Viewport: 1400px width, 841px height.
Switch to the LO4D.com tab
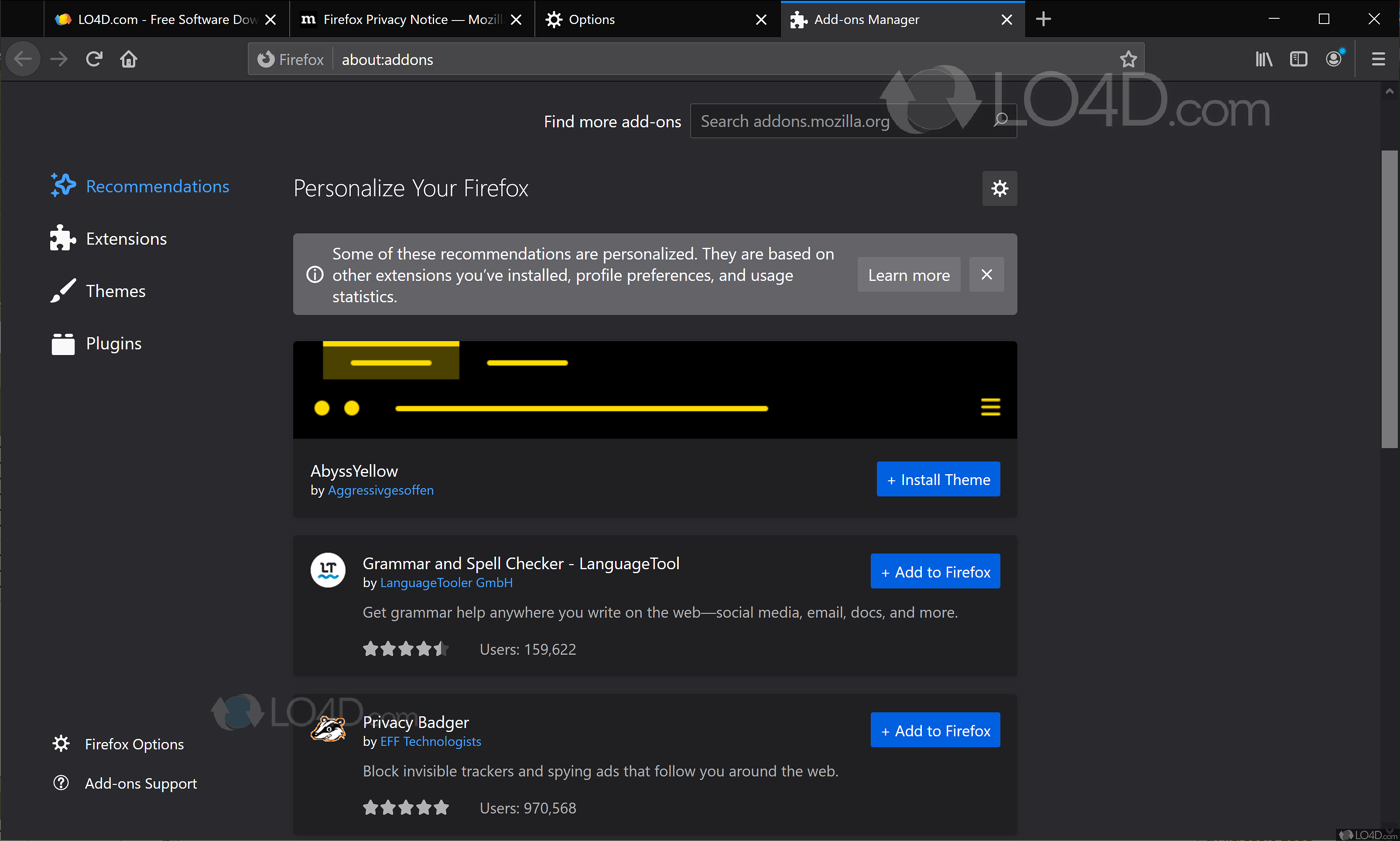point(167,19)
